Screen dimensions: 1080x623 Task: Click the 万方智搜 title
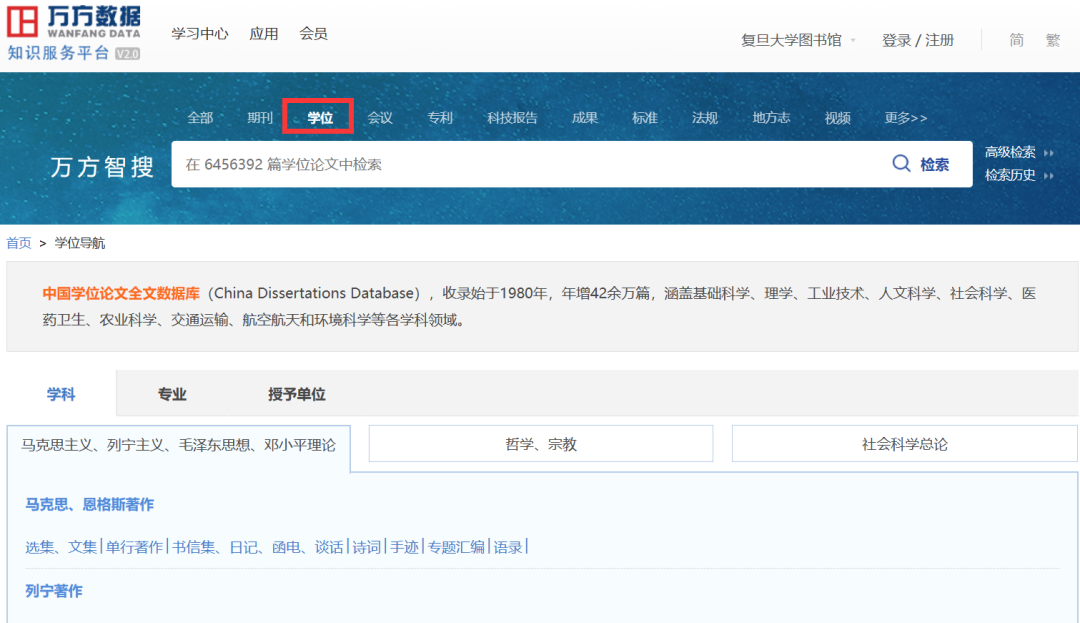tap(103, 167)
